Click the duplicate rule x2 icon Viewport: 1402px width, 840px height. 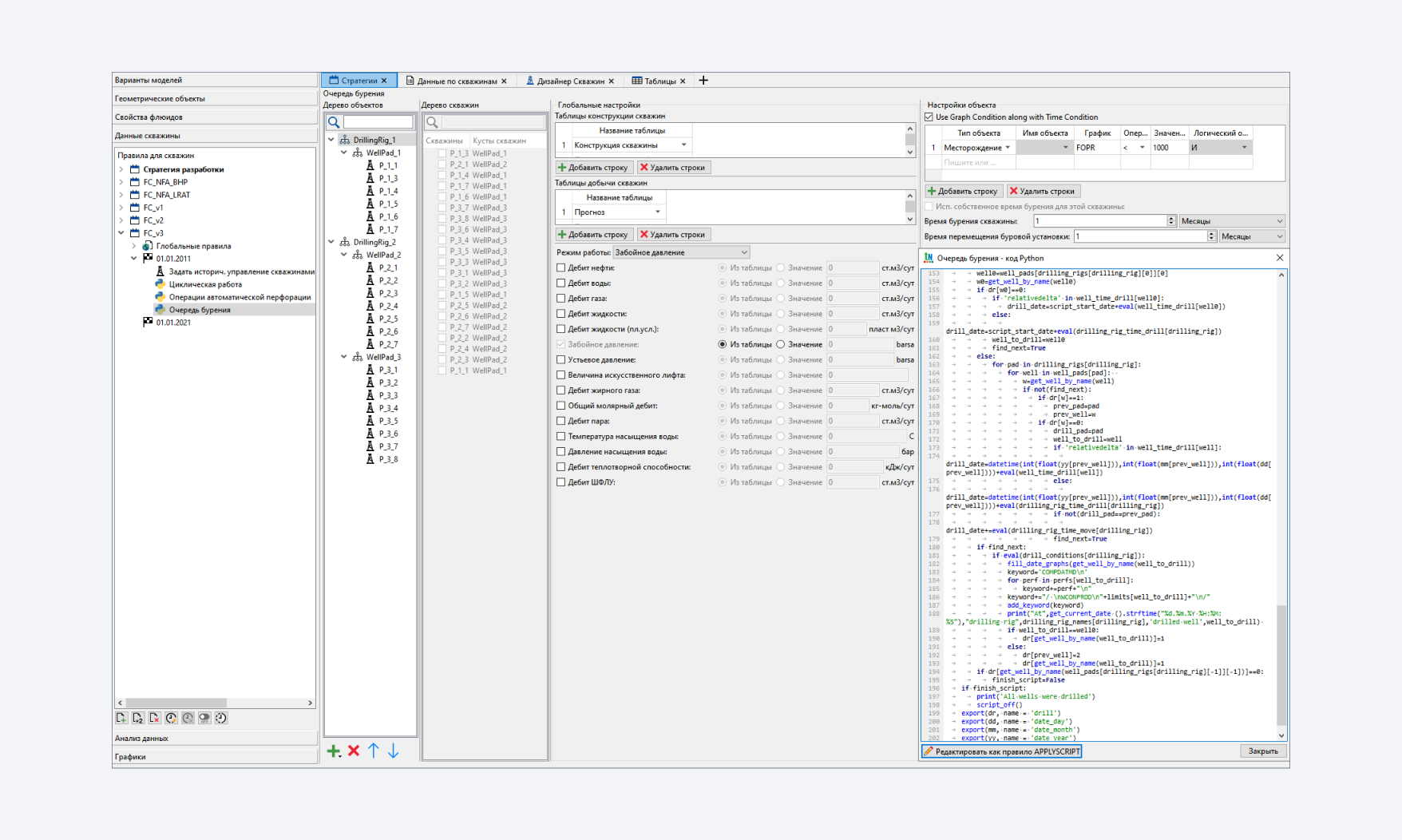tap(138, 718)
